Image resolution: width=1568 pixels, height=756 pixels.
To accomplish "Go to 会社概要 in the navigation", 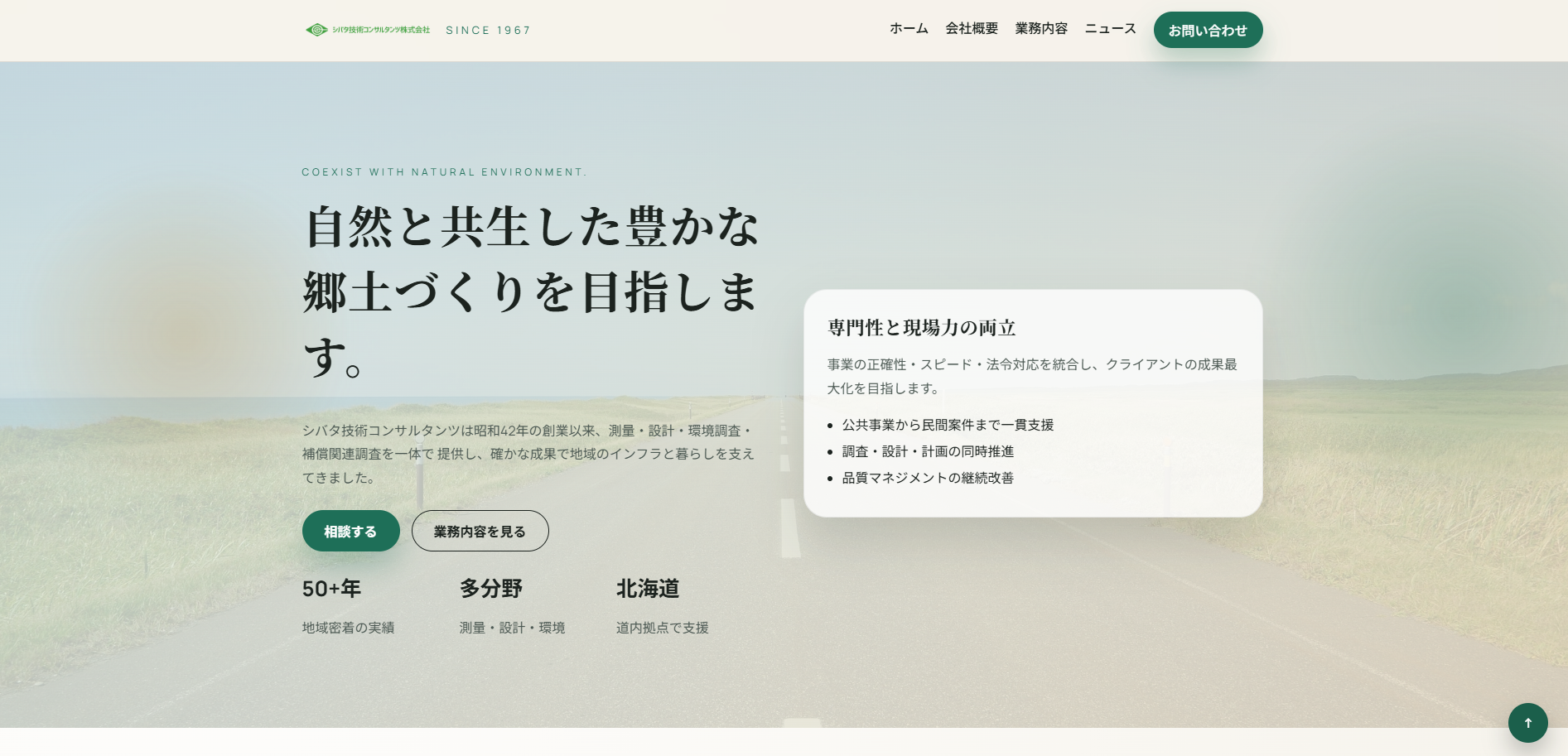I will point(972,29).
